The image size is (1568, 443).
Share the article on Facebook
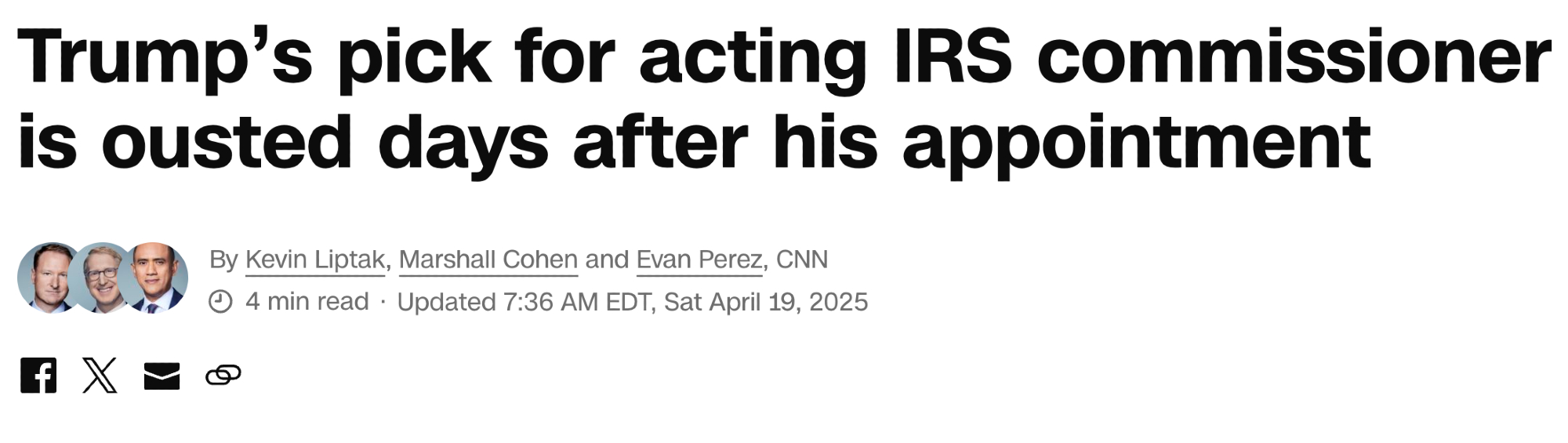point(38,376)
